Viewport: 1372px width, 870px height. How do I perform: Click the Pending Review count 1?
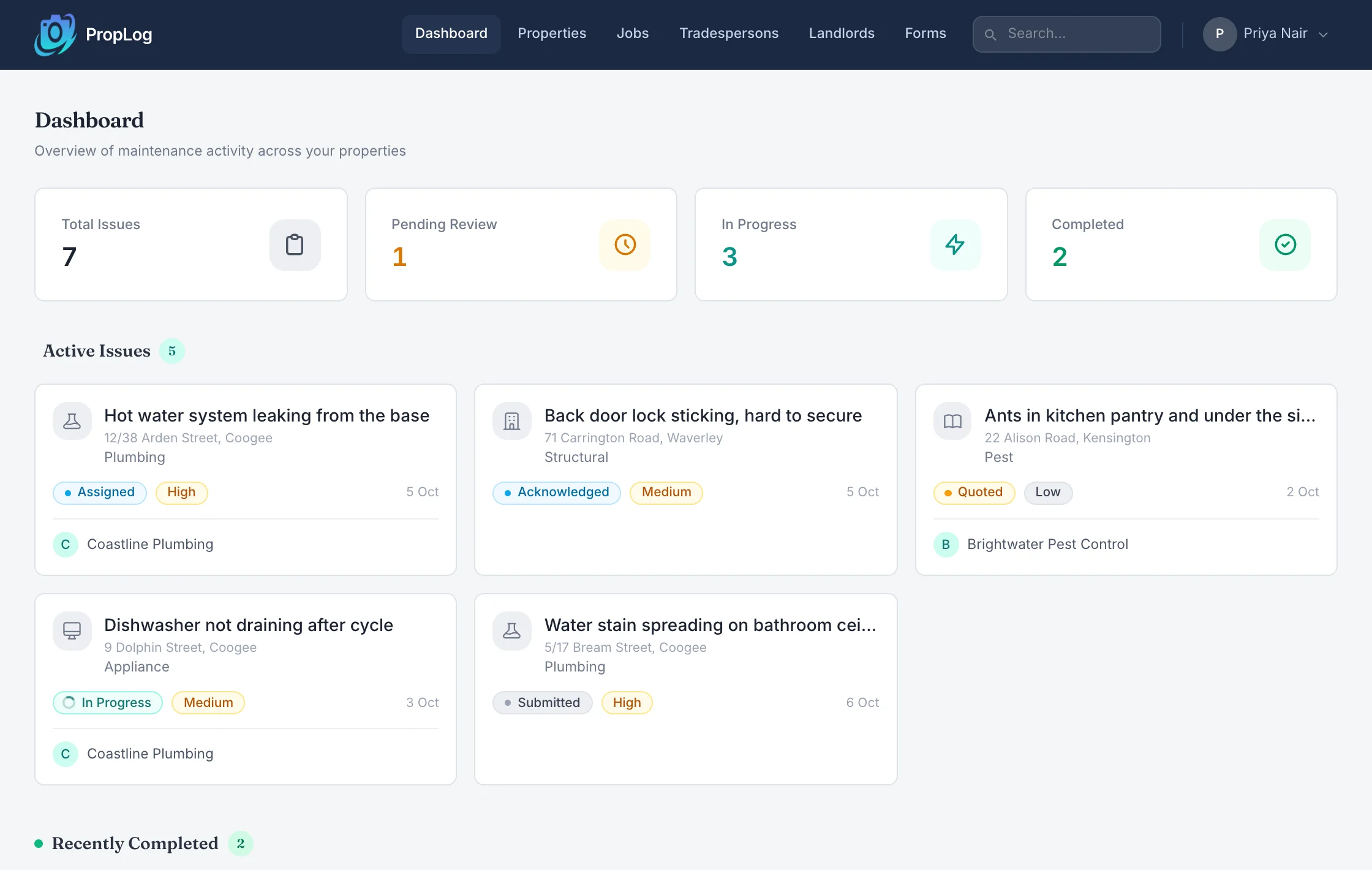click(399, 257)
